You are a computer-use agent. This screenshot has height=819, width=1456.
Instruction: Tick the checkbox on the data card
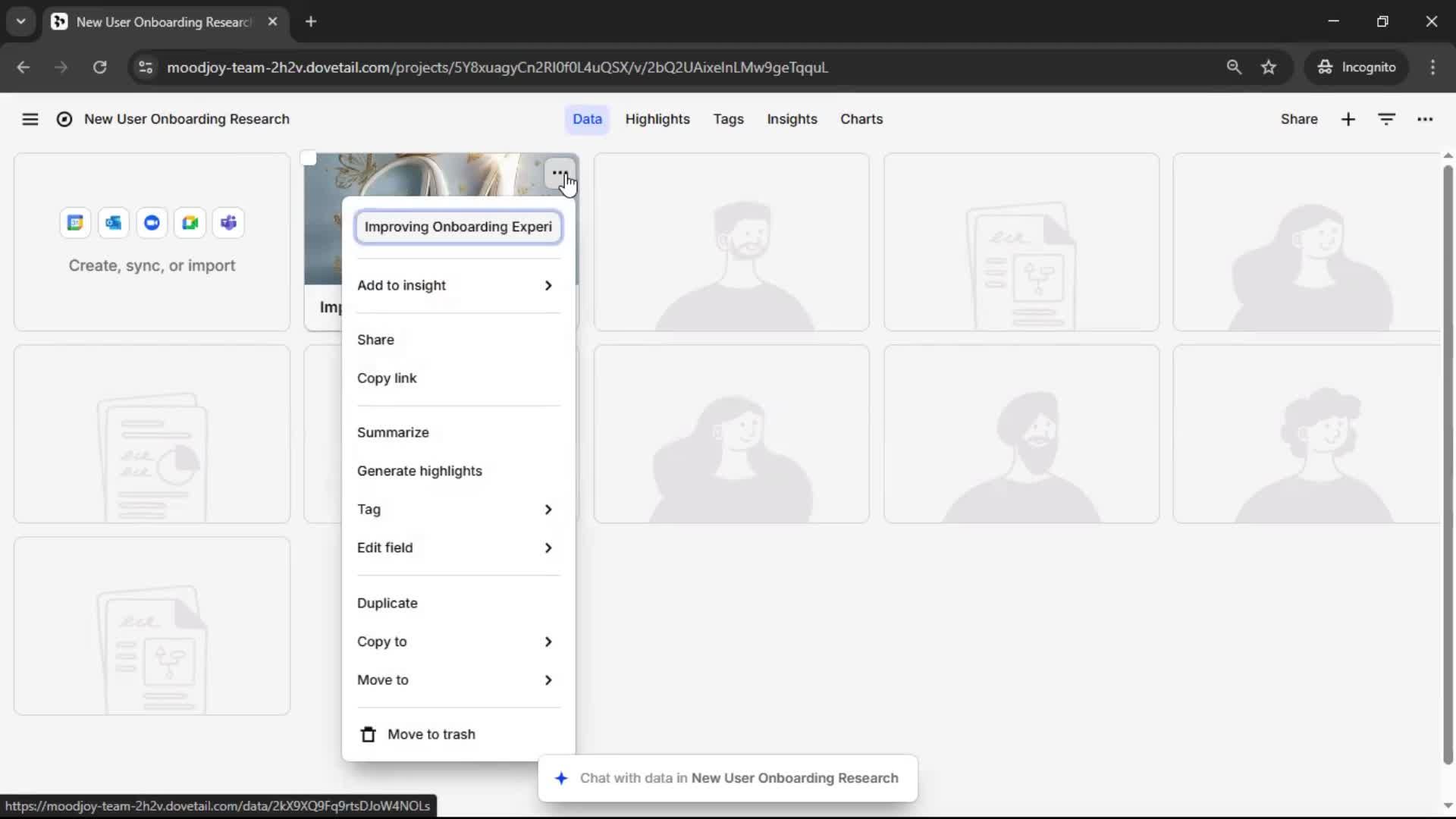309,158
